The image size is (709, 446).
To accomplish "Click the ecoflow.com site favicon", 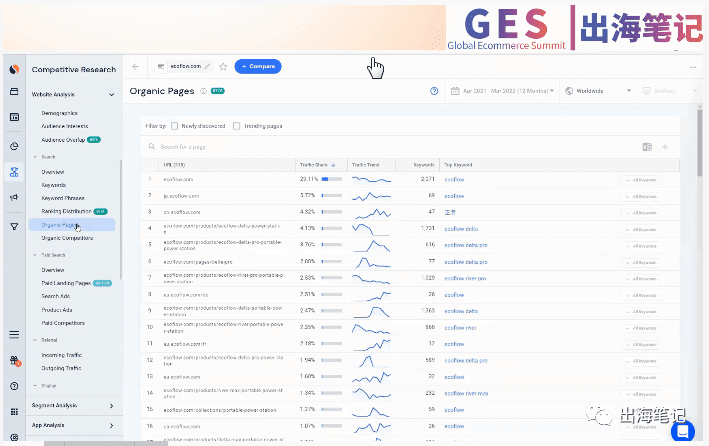I will pyautogui.click(x=161, y=66).
